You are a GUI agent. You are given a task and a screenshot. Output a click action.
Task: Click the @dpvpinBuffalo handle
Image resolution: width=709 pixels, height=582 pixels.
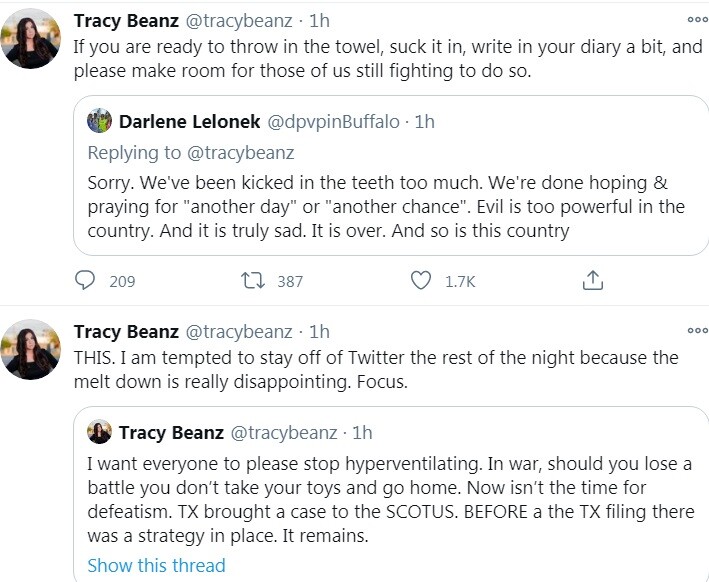click(x=332, y=122)
